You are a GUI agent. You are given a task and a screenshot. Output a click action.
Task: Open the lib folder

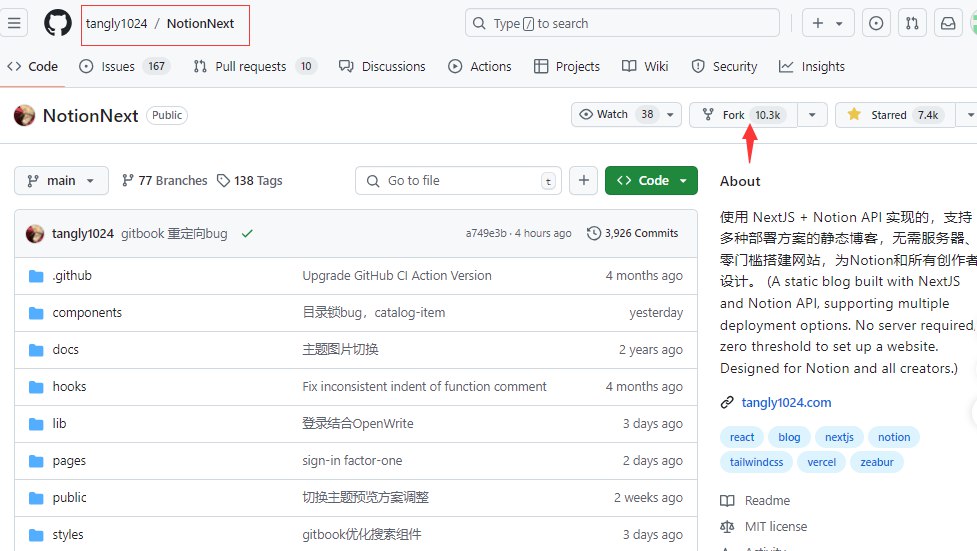click(x=59, y=424)
